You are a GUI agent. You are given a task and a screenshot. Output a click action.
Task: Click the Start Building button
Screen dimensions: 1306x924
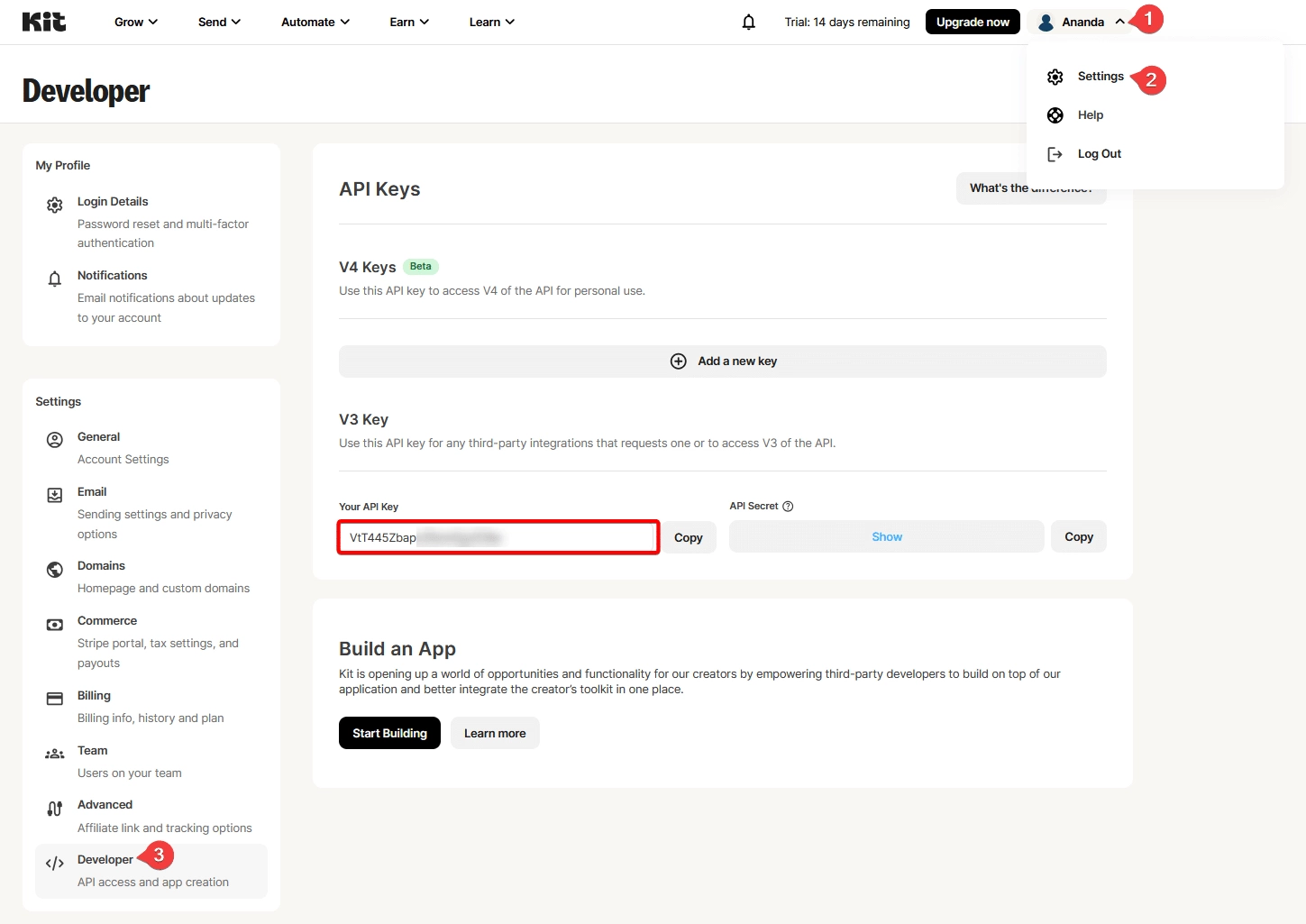coord(389,733)
